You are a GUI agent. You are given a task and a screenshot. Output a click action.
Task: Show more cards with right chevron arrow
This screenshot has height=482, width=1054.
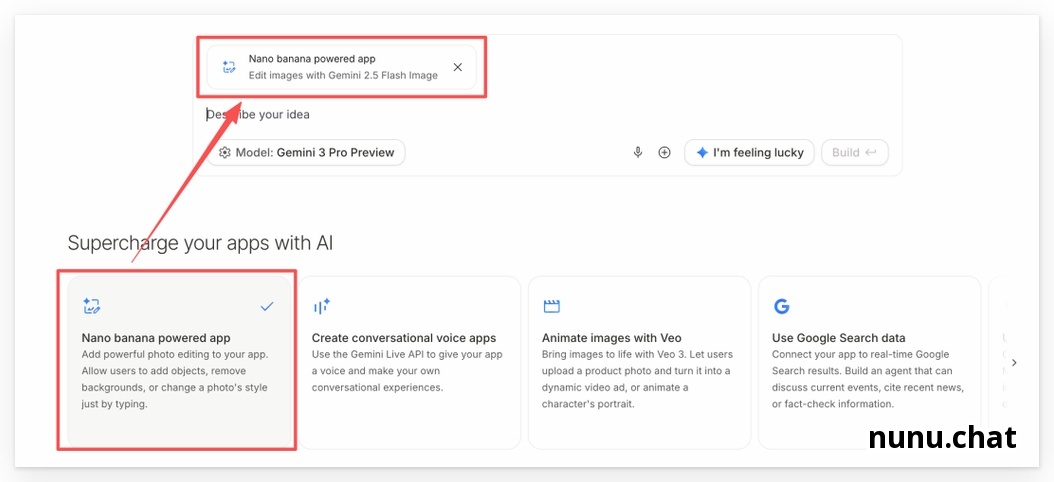[1014, 362]
